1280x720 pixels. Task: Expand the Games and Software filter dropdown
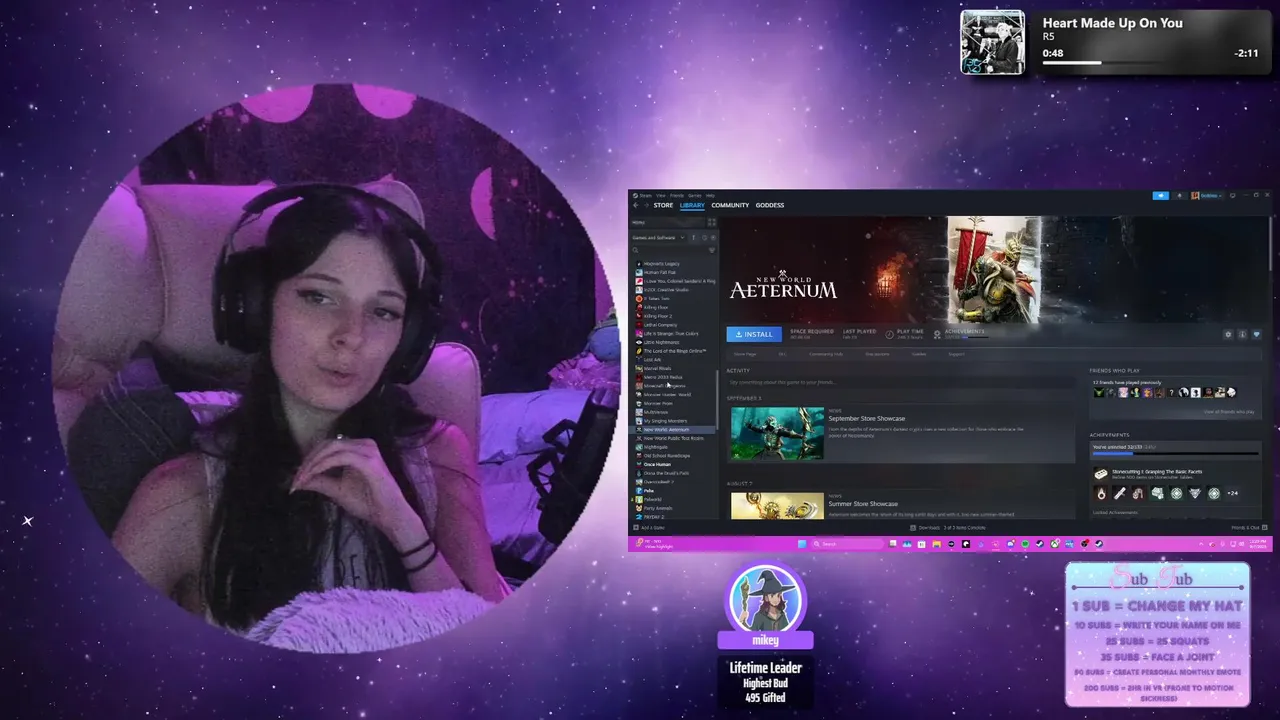tap(659, 237)
